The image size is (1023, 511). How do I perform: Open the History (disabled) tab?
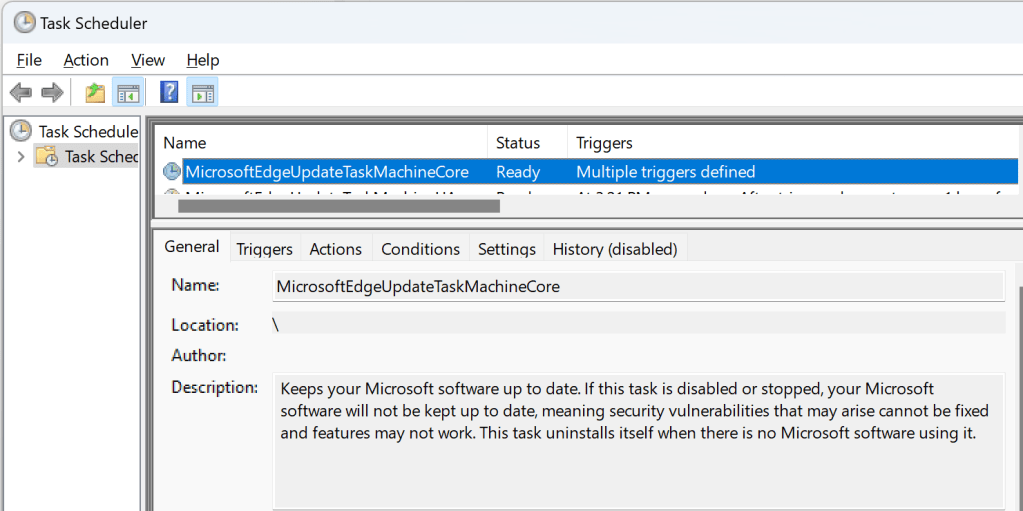(614, 249)
